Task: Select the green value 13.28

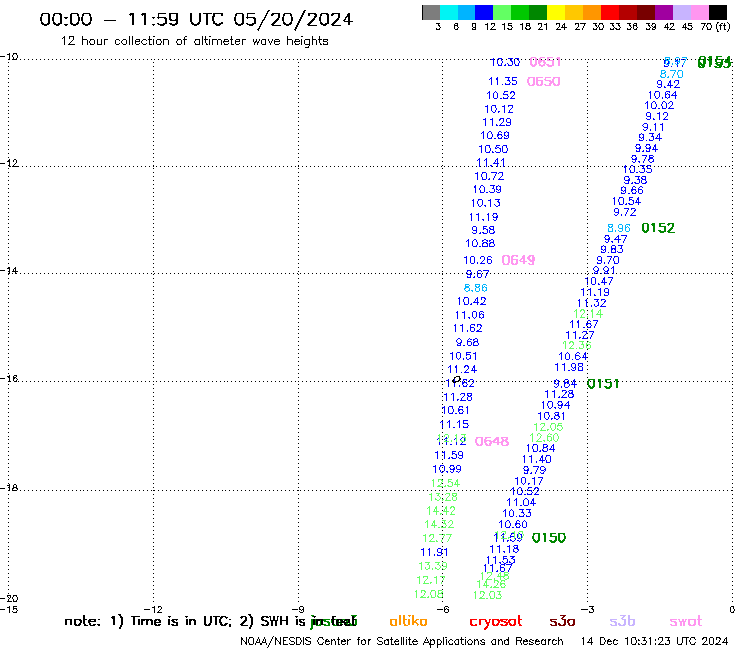Action: (443, 497)
